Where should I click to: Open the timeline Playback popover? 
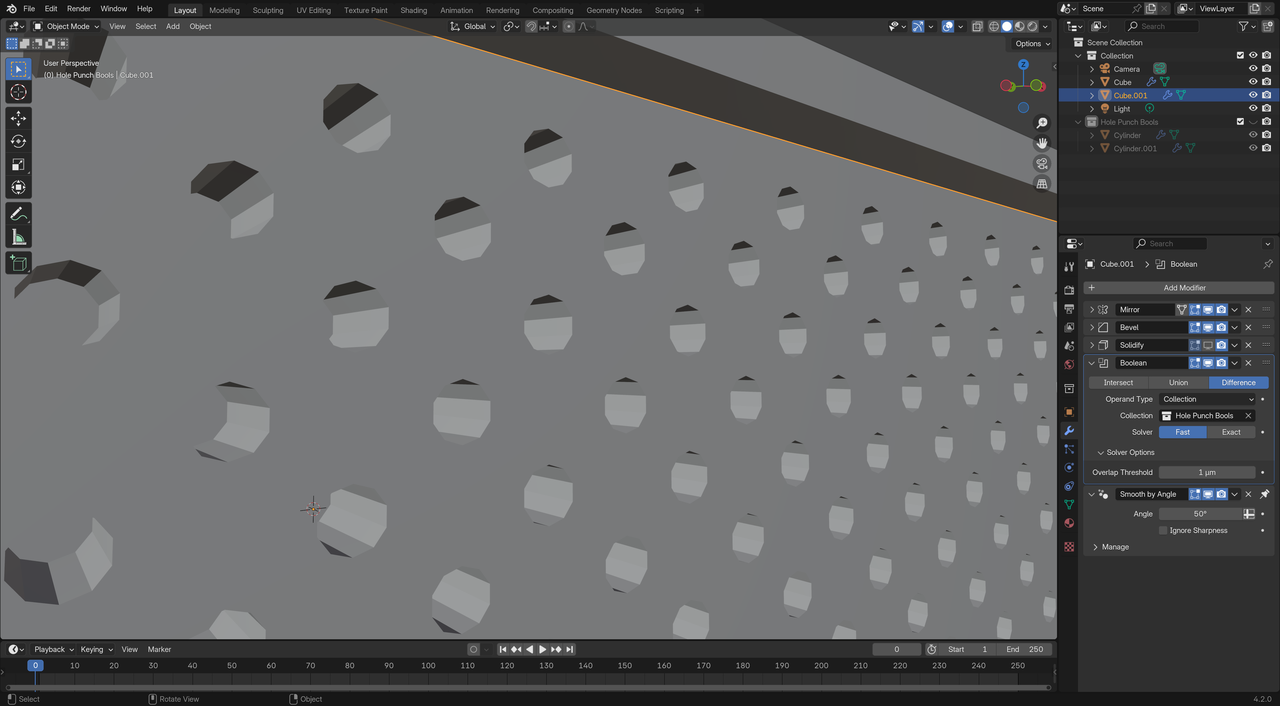(53, 649)
